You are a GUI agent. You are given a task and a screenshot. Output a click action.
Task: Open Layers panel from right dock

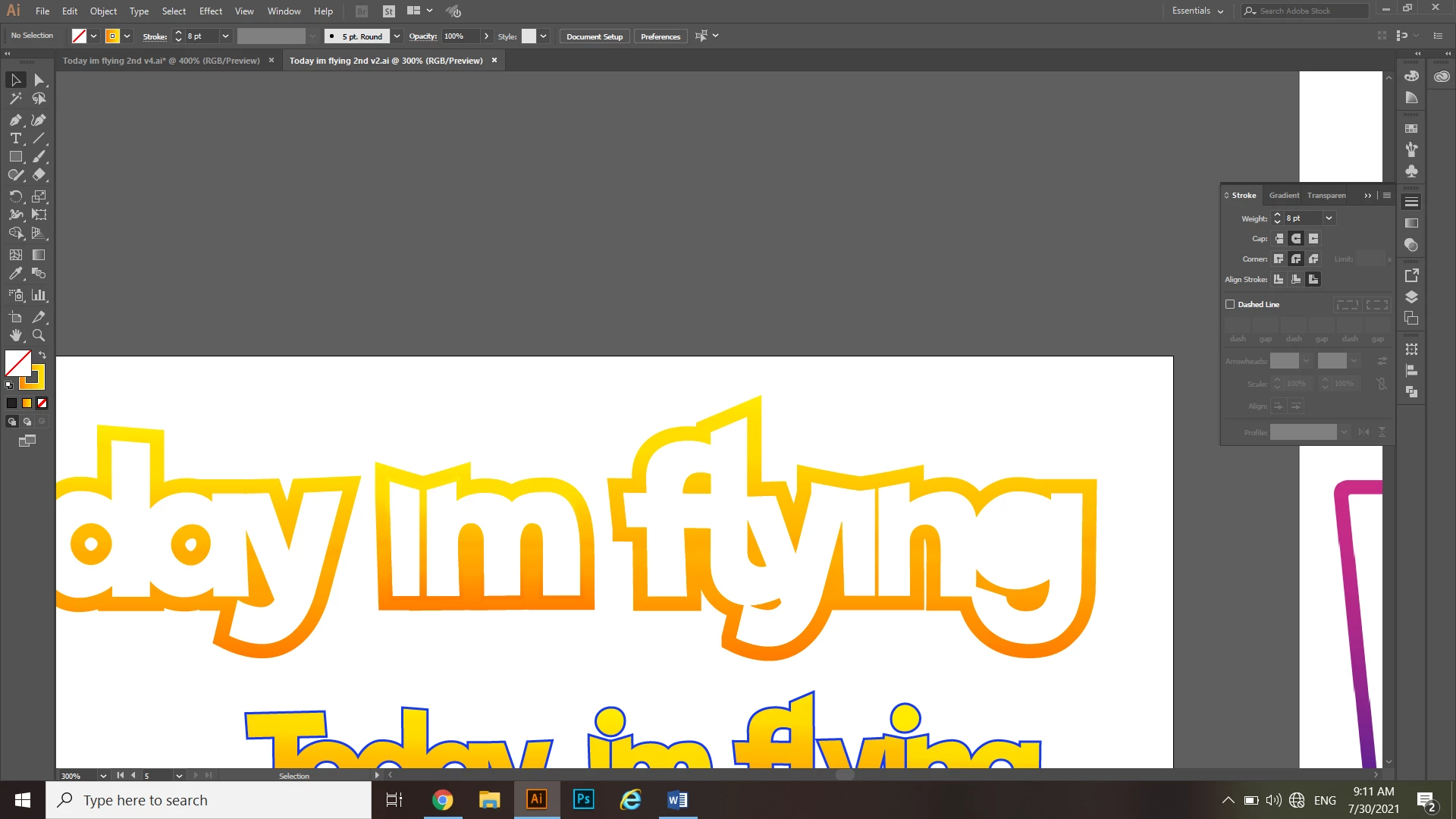1411,297
